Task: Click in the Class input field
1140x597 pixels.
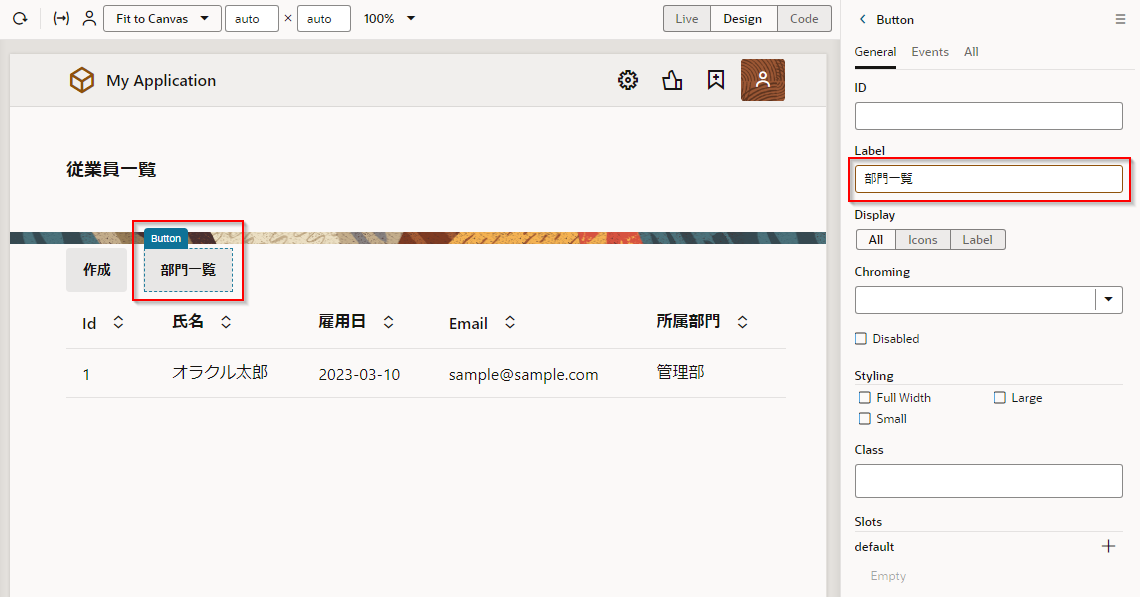Action: click(x=988, y=481)
